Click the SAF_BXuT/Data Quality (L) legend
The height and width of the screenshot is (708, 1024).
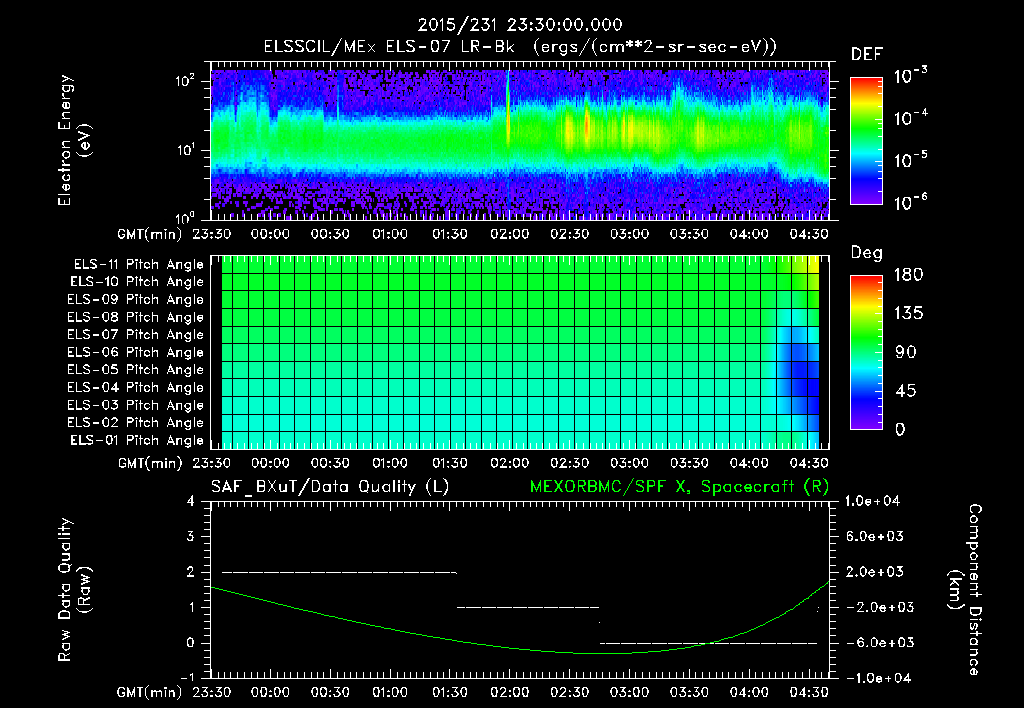[x=330, y=487]
